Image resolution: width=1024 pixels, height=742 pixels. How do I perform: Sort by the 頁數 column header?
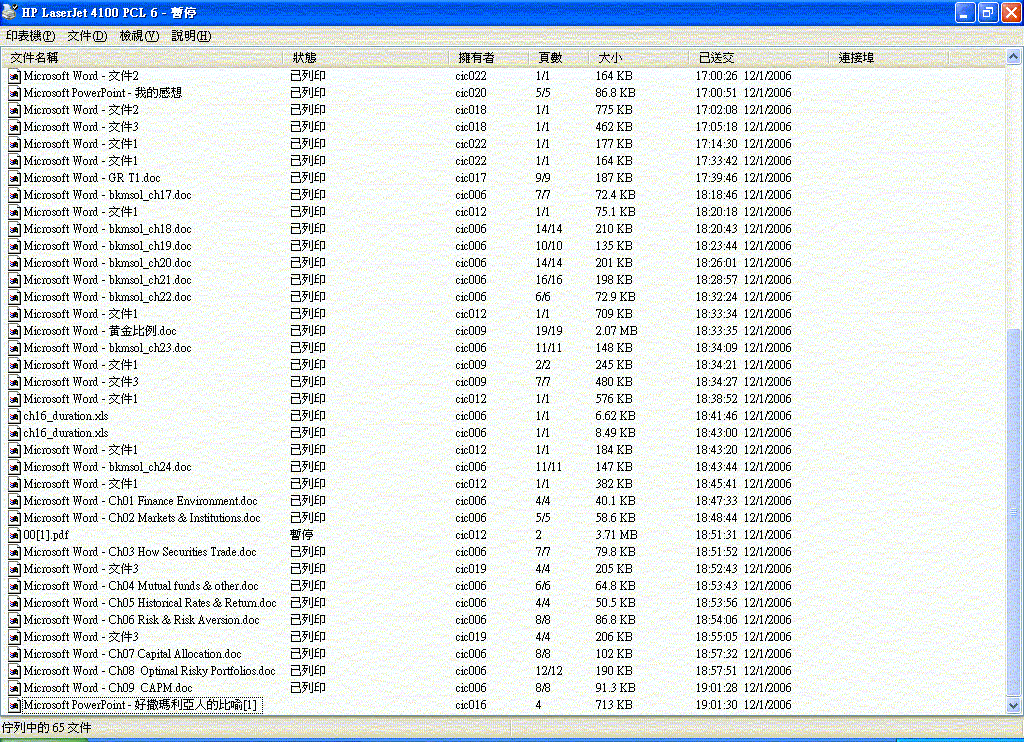[x=559, y=57]
